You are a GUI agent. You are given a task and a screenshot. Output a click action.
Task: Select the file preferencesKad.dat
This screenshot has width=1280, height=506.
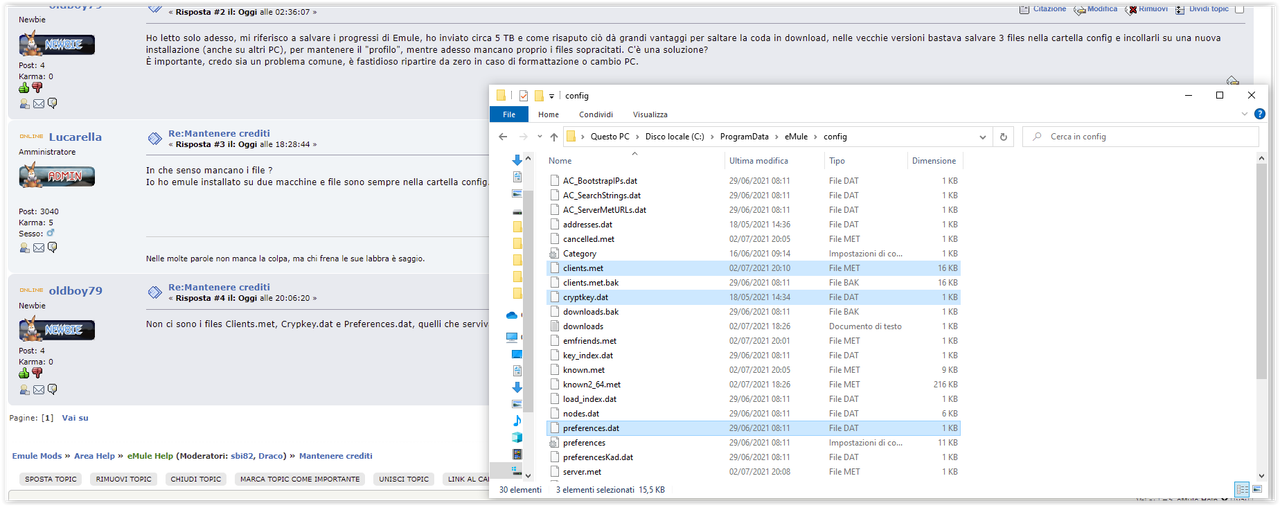754,457
